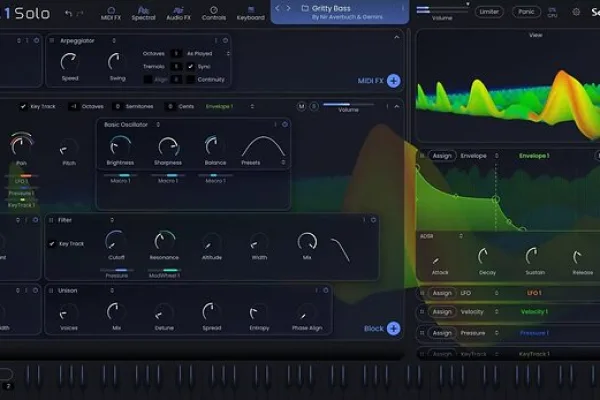Viewport: 600px width, 400px height.
Task: Click the Entropy knob
Action: (259, 313)
